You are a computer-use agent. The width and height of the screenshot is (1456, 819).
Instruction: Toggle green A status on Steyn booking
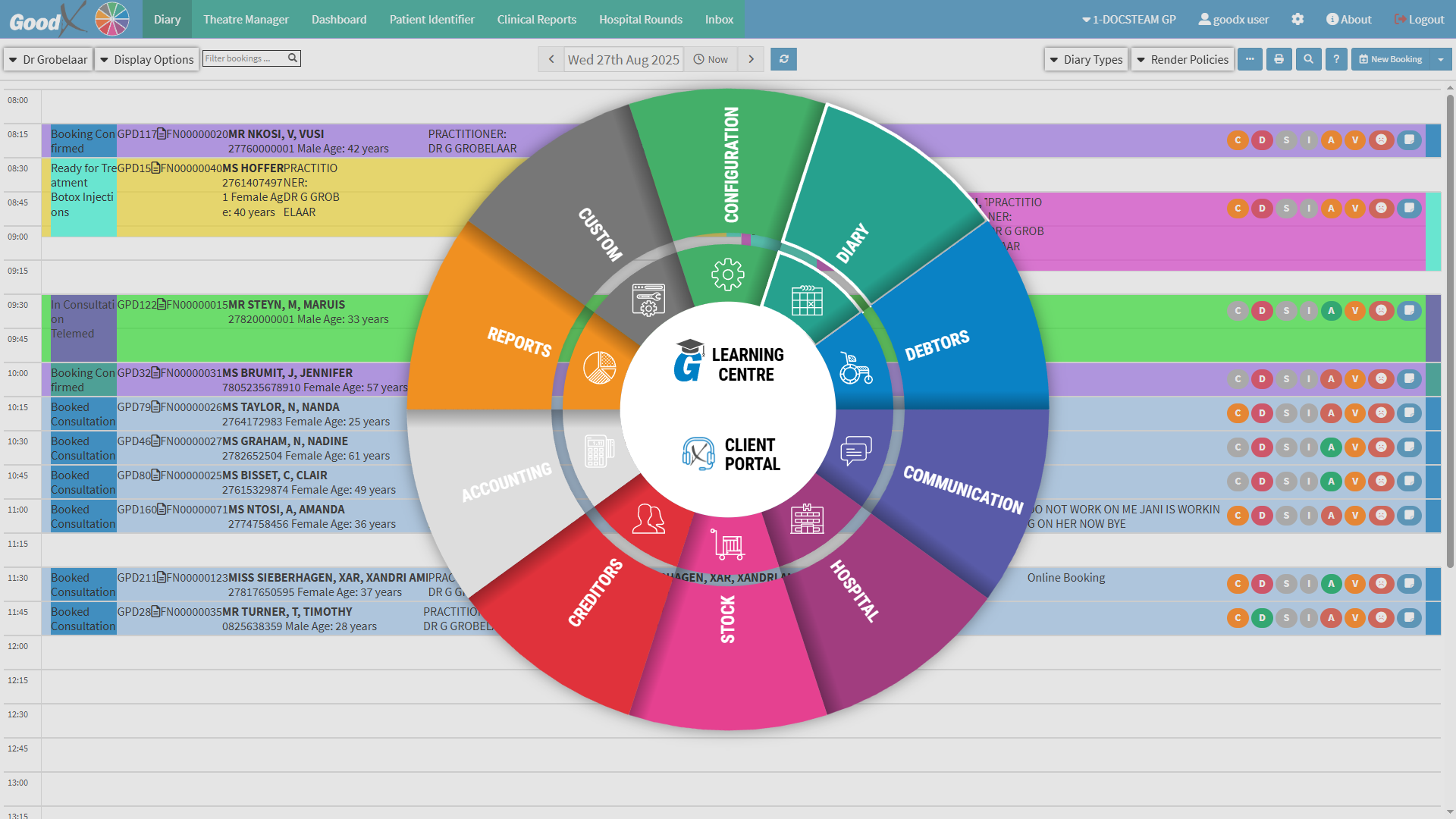pyautogui.click(x=1331, y=311)
